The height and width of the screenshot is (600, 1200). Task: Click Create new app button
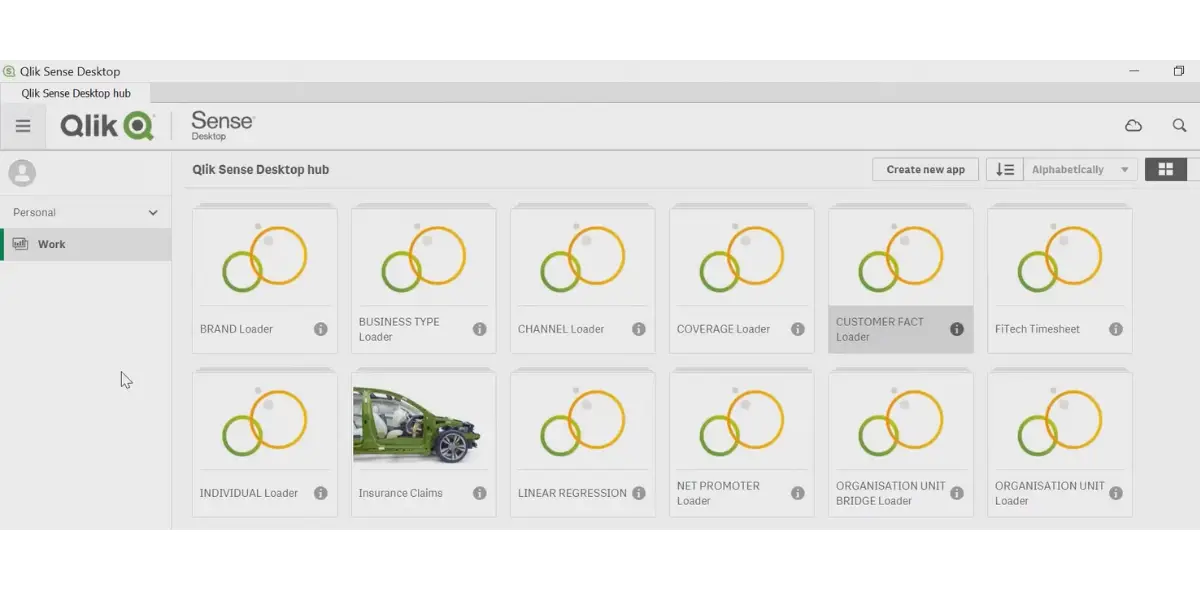pos(925,170)
